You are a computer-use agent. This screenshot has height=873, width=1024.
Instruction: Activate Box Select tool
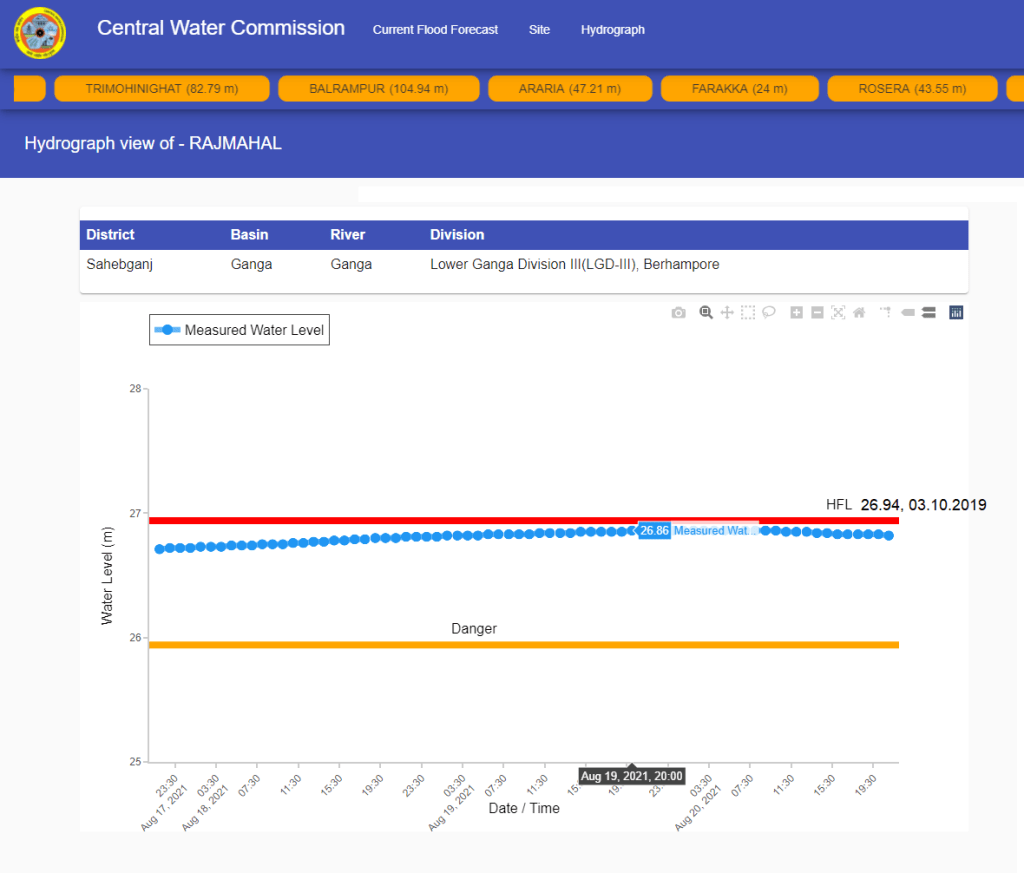click(x=748, y=313)
